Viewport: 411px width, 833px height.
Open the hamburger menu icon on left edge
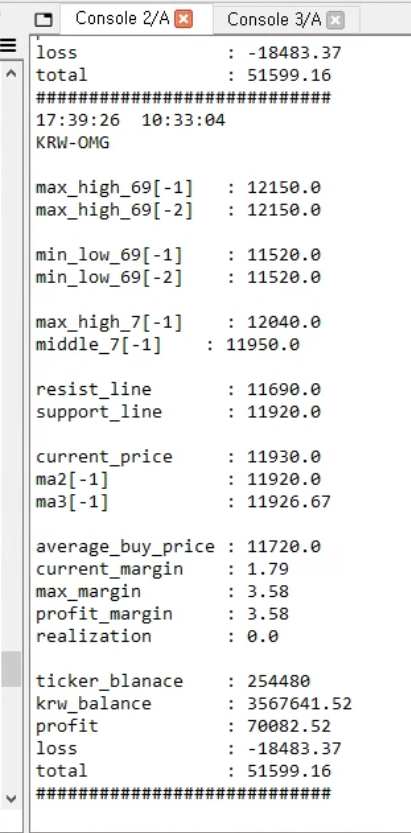(x=8, y=46)
